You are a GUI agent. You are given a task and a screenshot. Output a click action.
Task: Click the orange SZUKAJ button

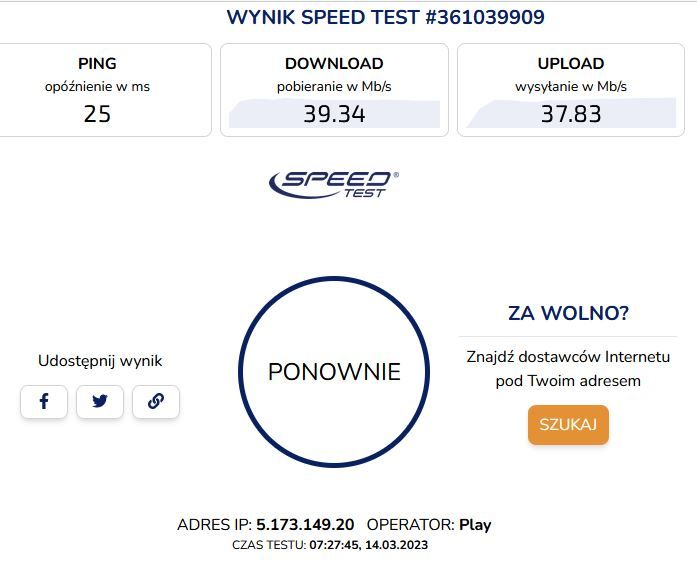coord(568,424)
